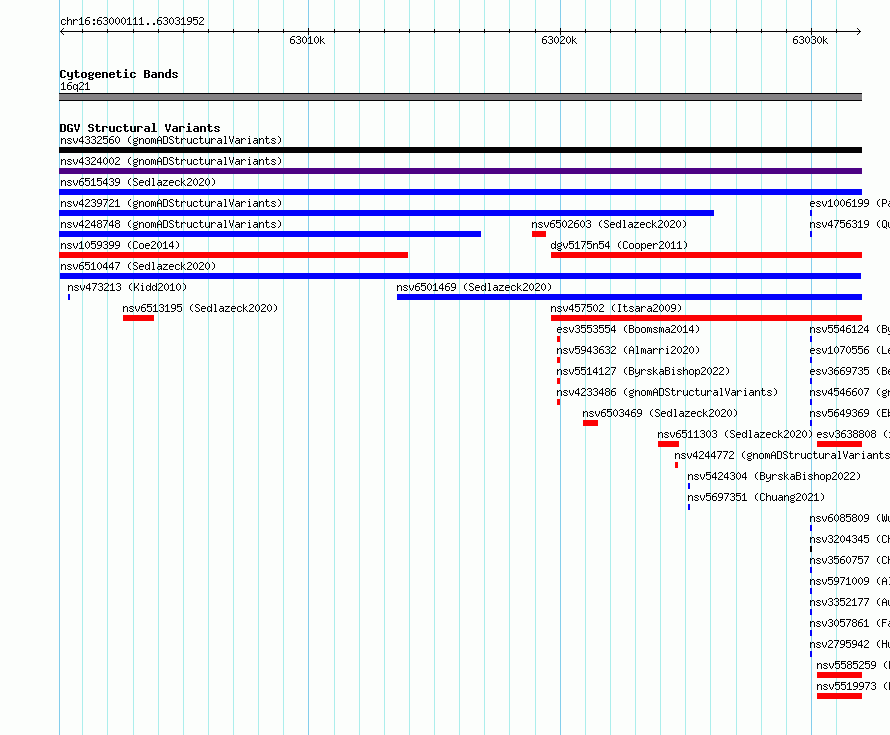Viewport: 890px width, 735px height.
Task: Select the nsv4248748 blue variant bar
Action: pos(270,234)
